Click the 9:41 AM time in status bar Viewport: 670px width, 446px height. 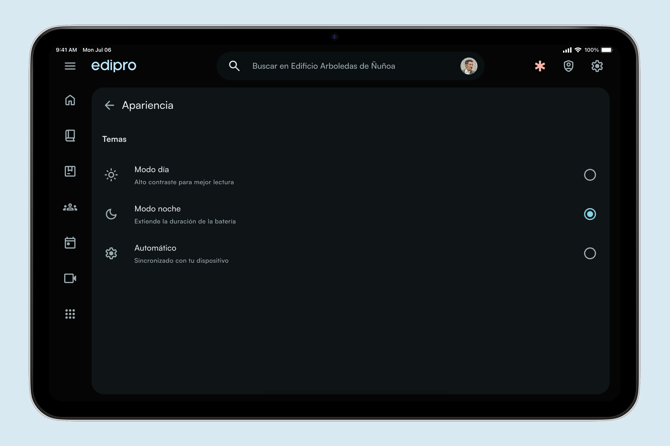pos(66,50)
